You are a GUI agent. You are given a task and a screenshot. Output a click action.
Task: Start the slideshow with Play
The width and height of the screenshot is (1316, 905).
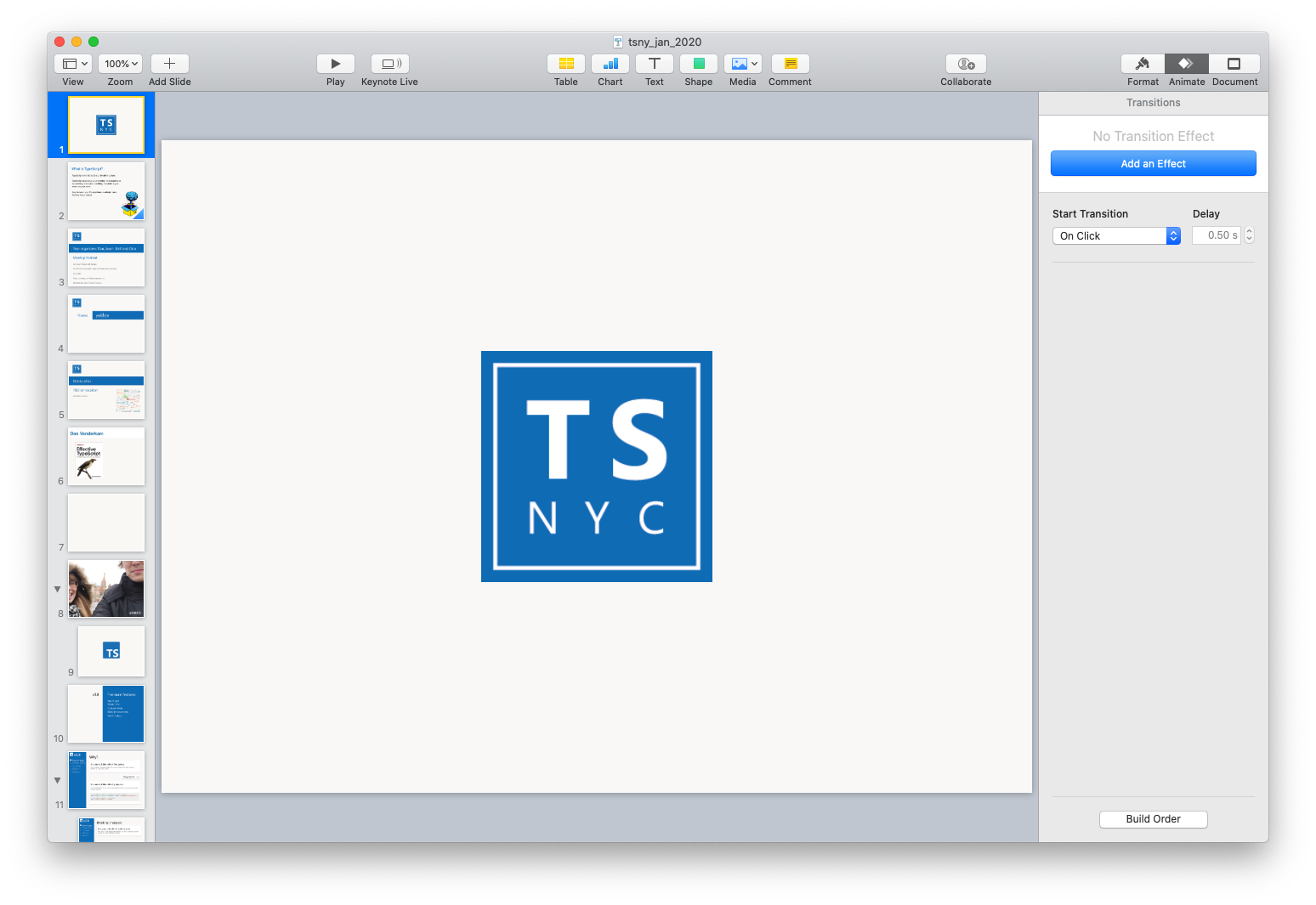336,64
